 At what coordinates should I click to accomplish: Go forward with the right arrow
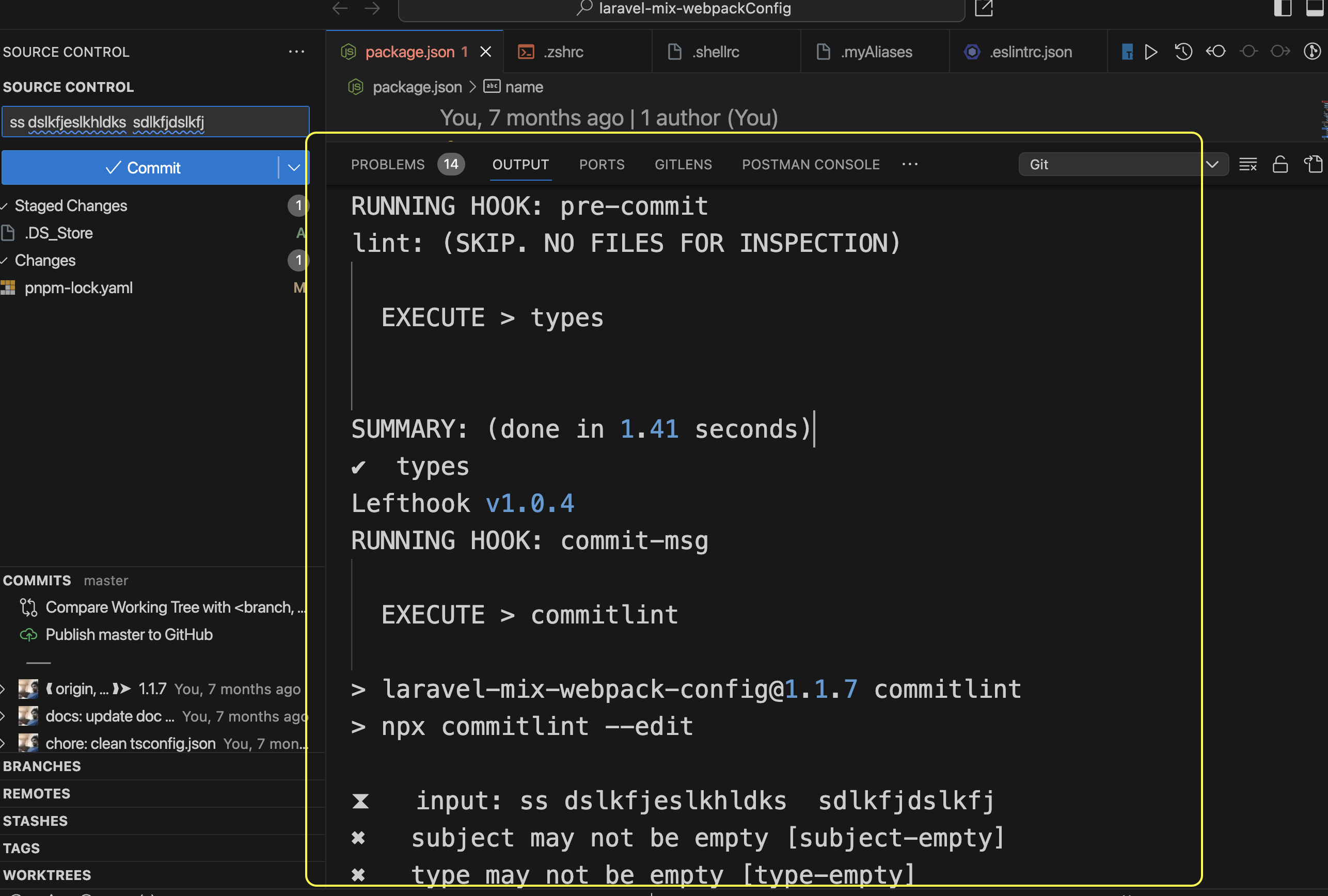(372, 8)
